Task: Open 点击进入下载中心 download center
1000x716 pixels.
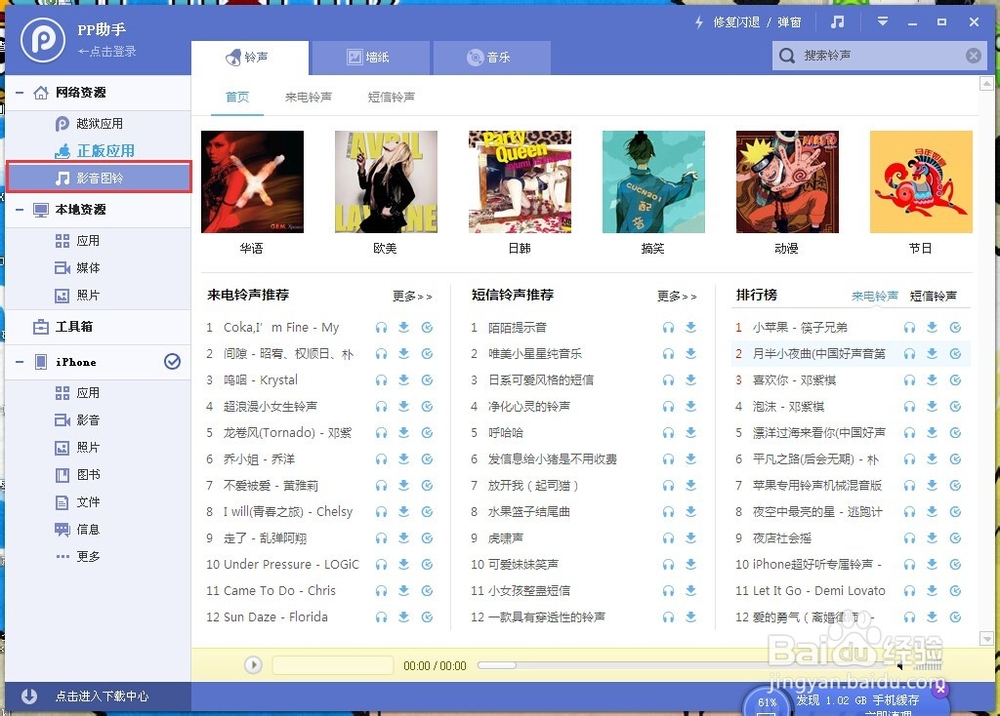Action: tap(101, 696)
